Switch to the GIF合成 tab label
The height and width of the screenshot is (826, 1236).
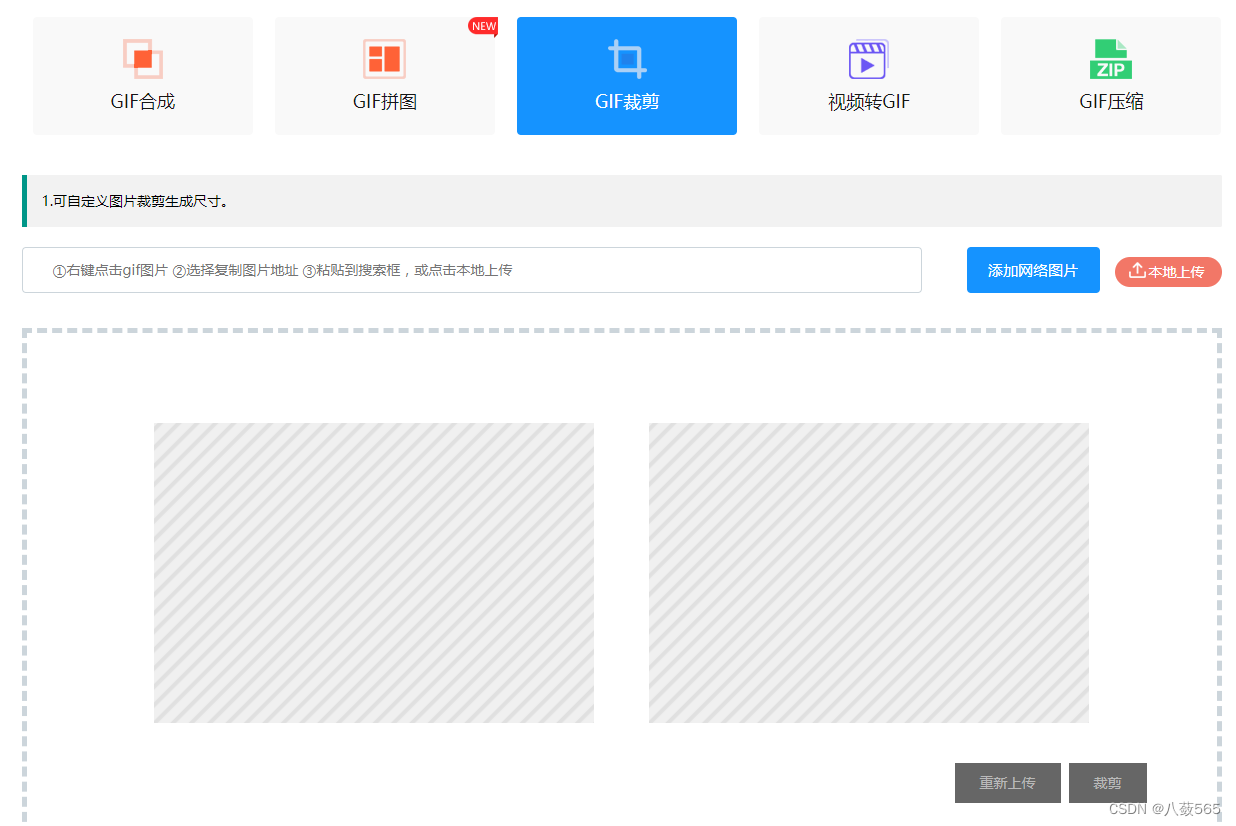143,102
